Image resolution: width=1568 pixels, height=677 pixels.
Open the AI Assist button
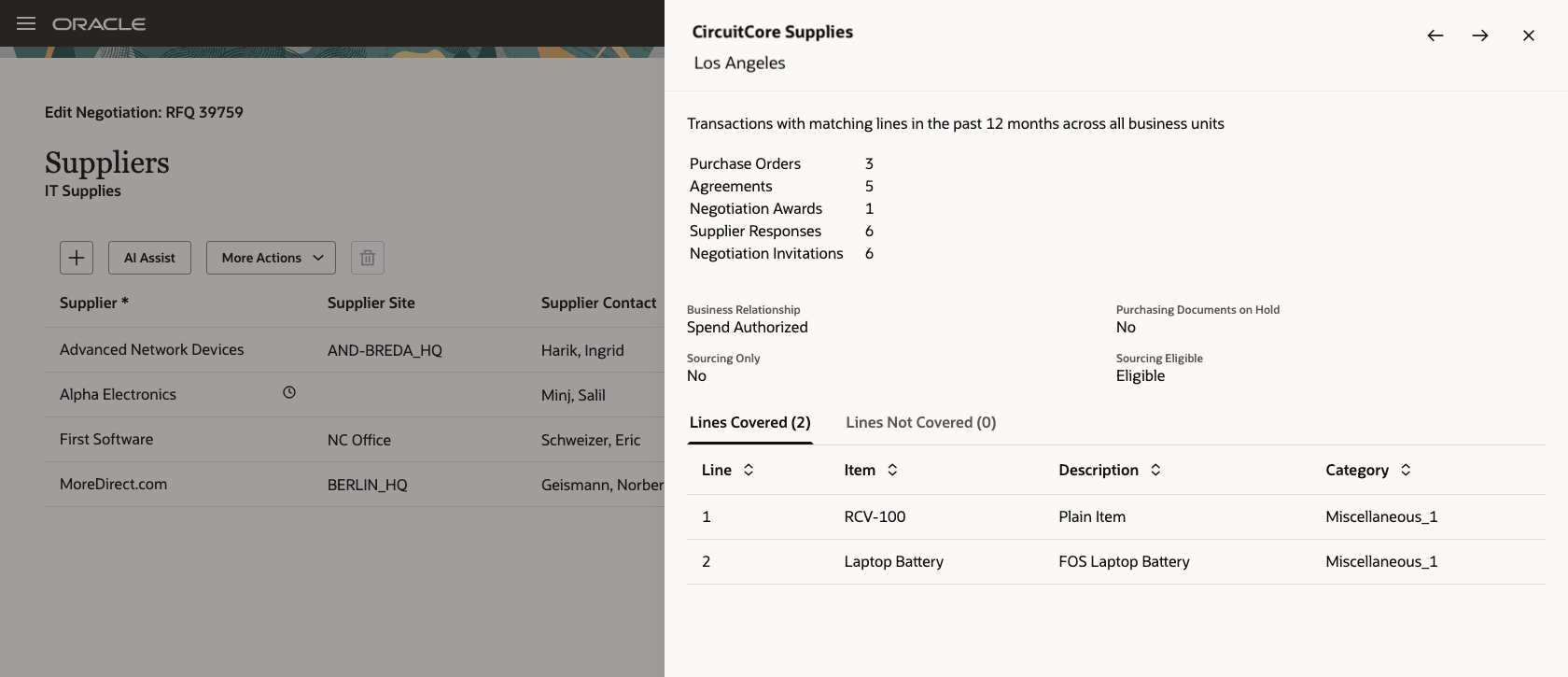149,258
